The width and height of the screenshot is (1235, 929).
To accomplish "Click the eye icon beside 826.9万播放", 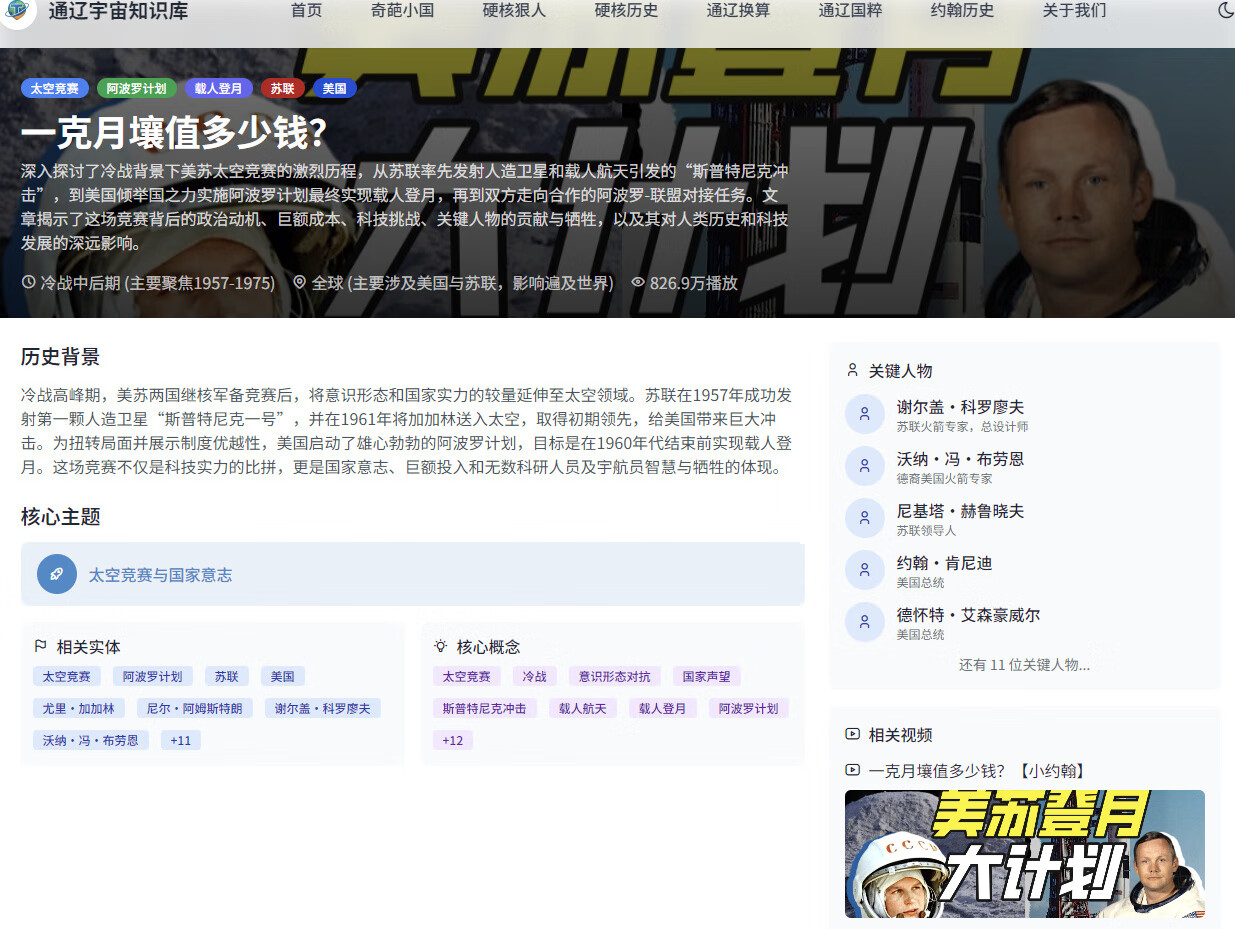I will coord(638,283).
